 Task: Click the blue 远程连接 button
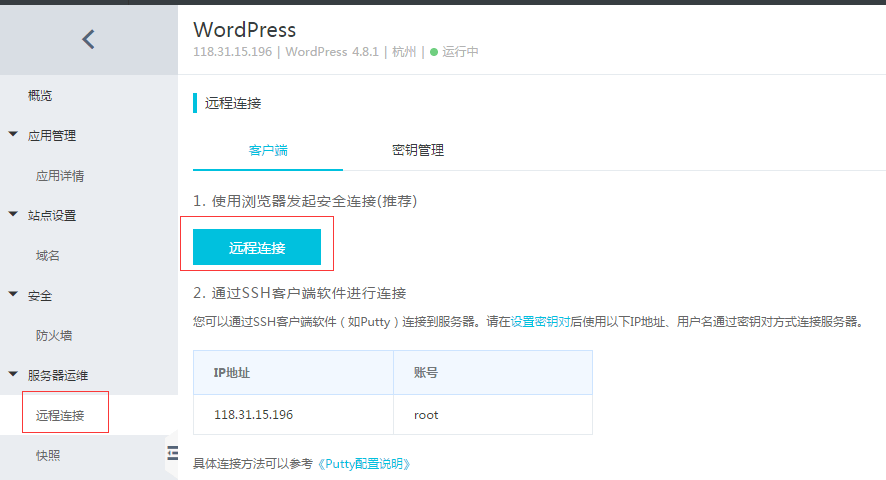[x=257, y=247]
